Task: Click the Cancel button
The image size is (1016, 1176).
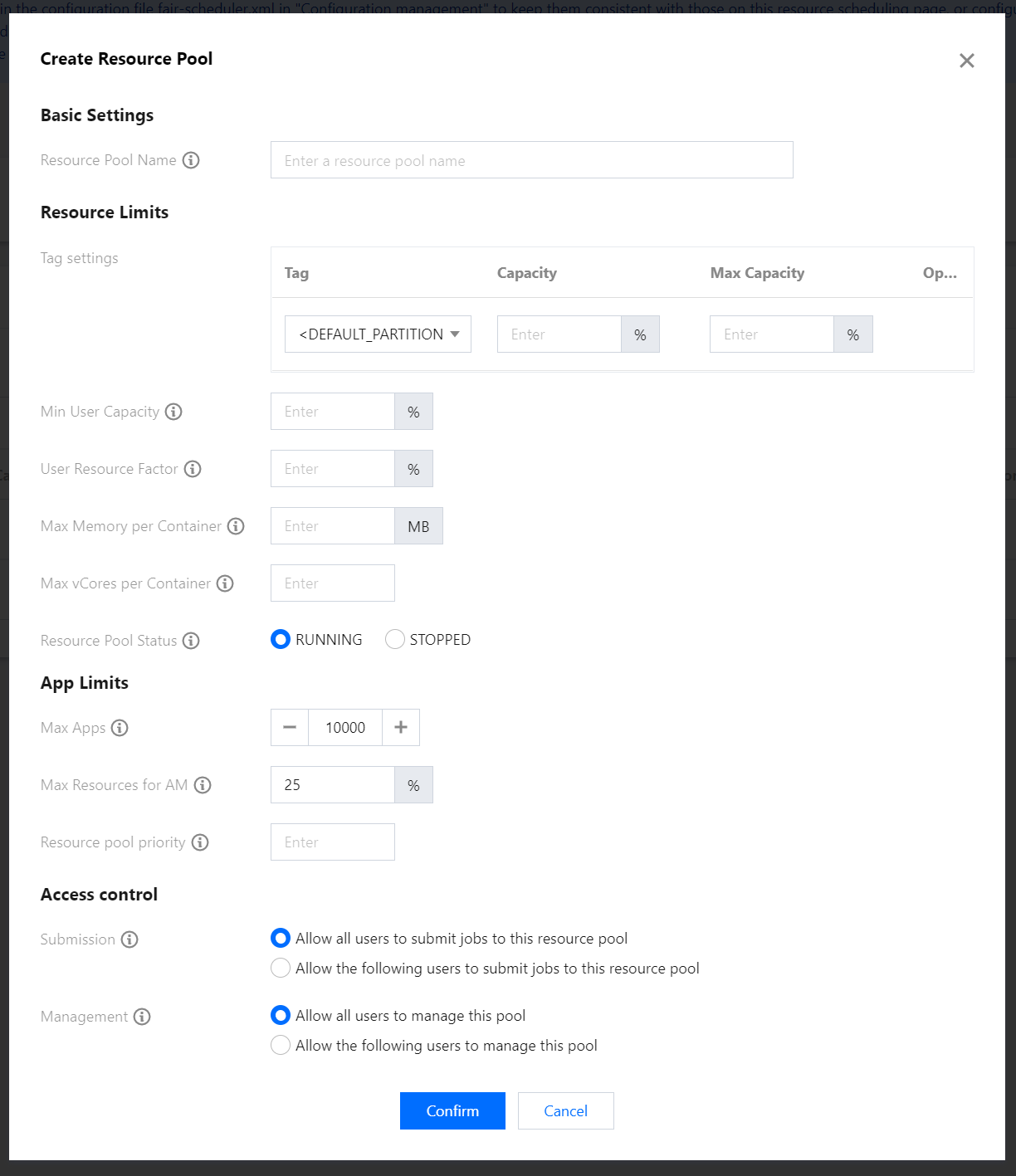Action: (565, 1111)
